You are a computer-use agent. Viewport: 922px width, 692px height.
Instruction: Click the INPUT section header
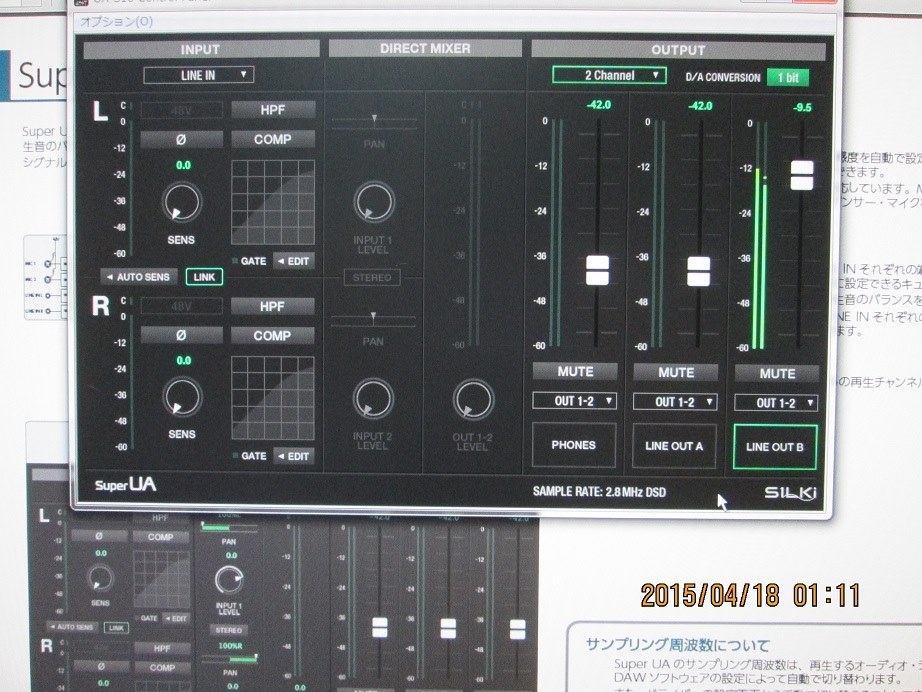(201, 49)
